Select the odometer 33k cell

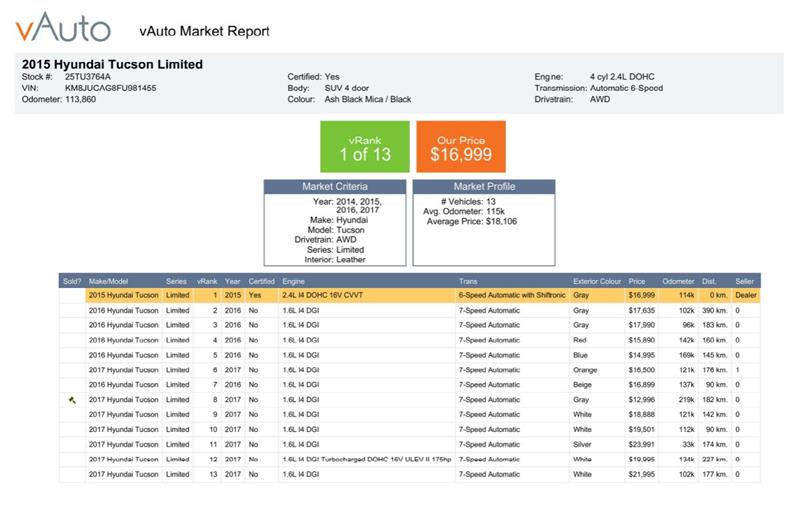[x=689, y=445]
